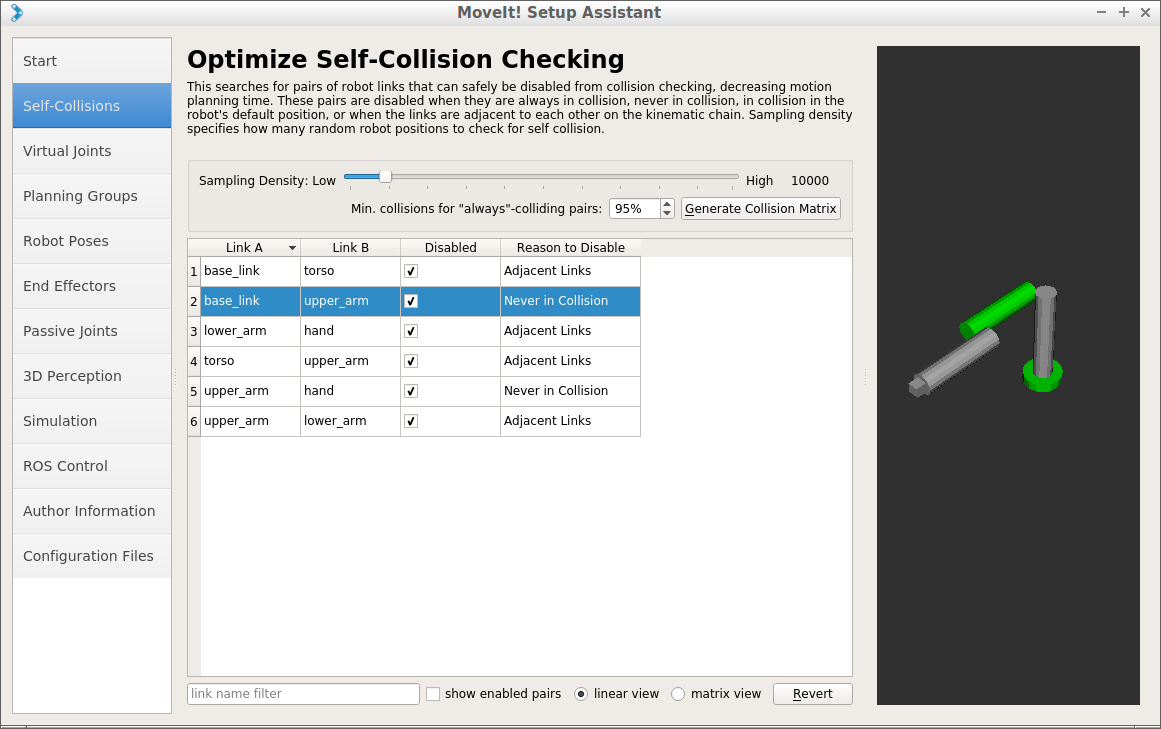Open the Start tab
The height and width of the screenshot is (729, 1161).
[x=92, y=61]
